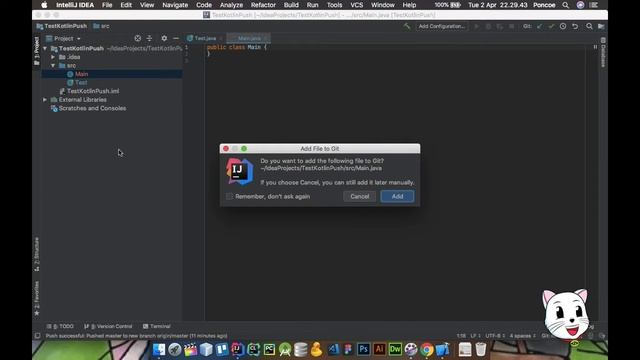Collapse the TestKotlinPush root node
Screen dimensions: 640x360
[x=45, y=48]
